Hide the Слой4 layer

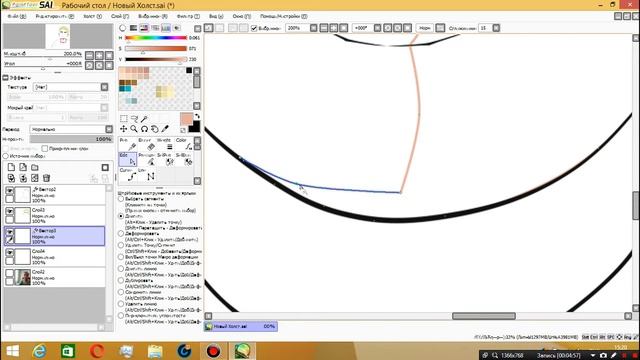pyautogui.click(x=9, y=252)
